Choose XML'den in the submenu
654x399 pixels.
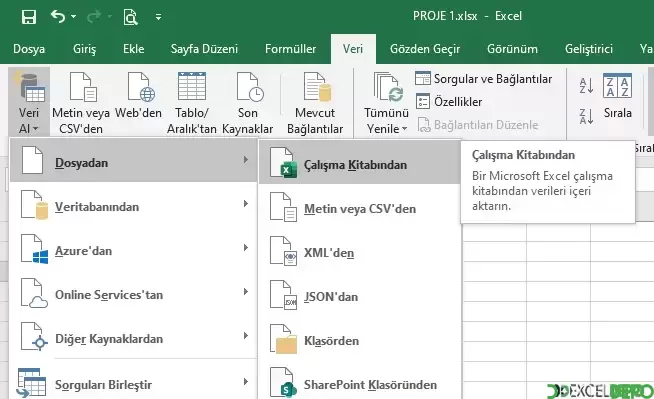click(x=360, y=252)
